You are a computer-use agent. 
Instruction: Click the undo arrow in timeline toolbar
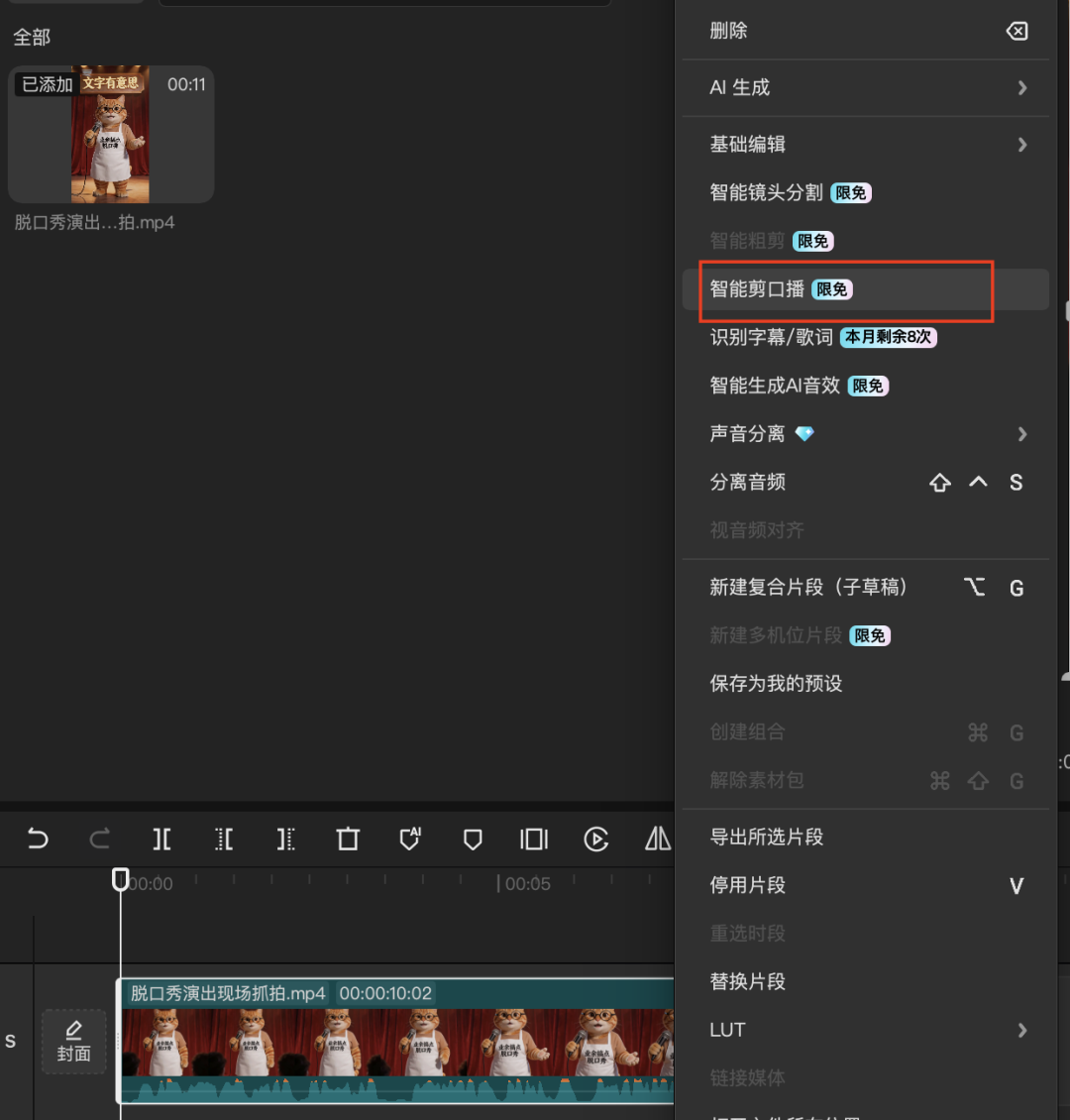37,838
